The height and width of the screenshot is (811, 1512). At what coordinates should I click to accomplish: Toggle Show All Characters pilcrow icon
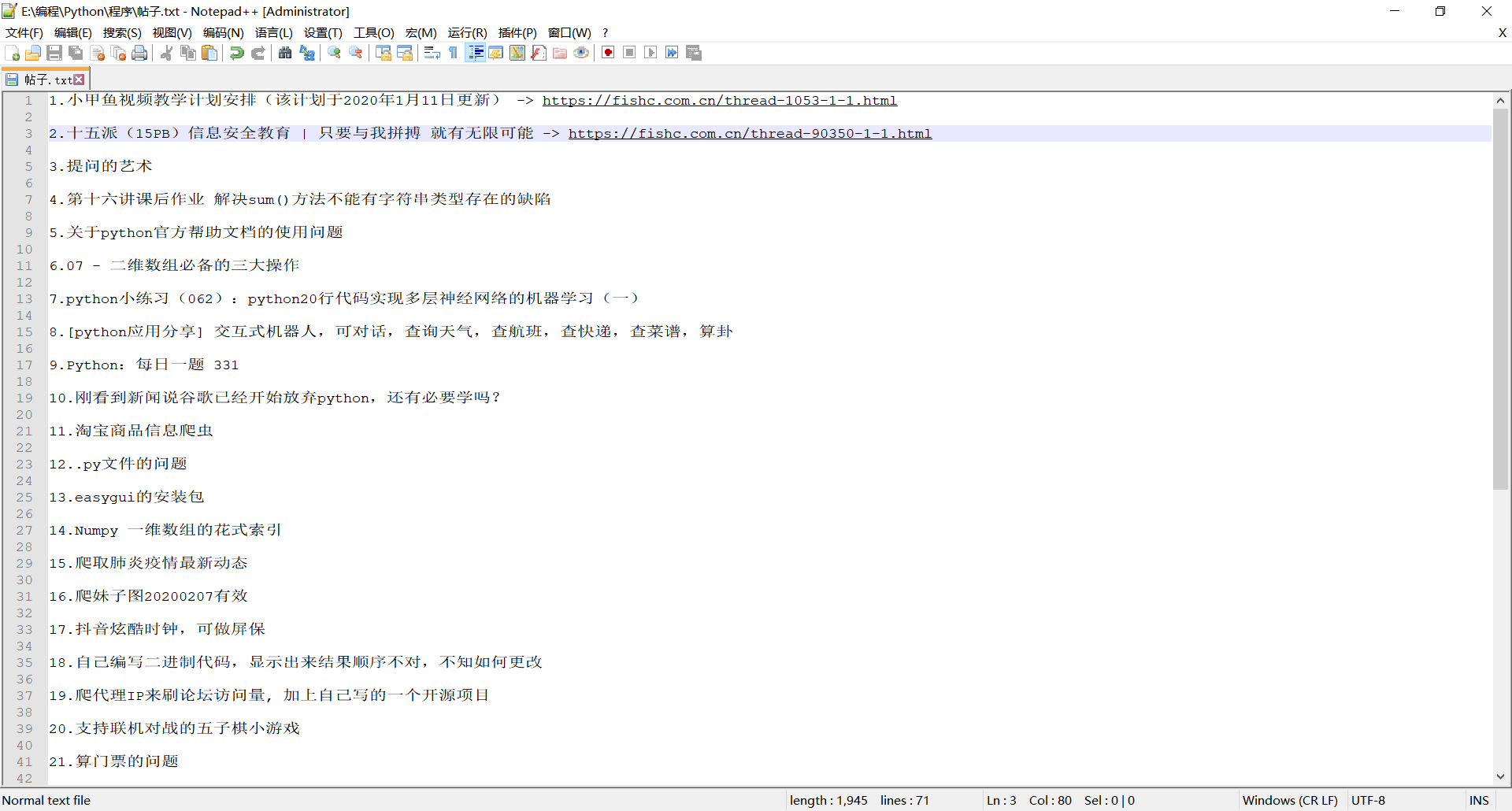[x=454, y=53]
